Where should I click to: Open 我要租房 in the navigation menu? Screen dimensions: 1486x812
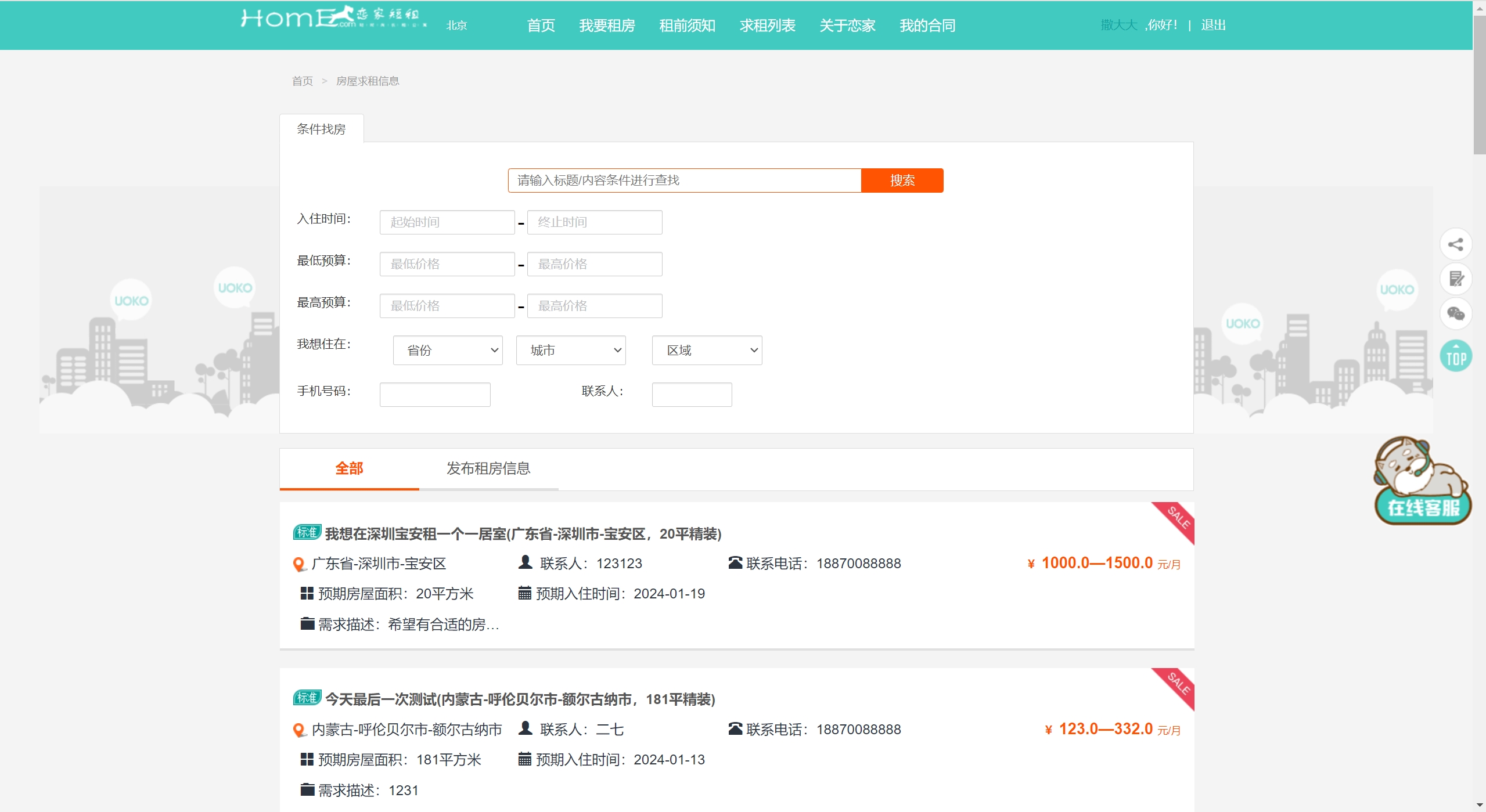pos(607,26)
